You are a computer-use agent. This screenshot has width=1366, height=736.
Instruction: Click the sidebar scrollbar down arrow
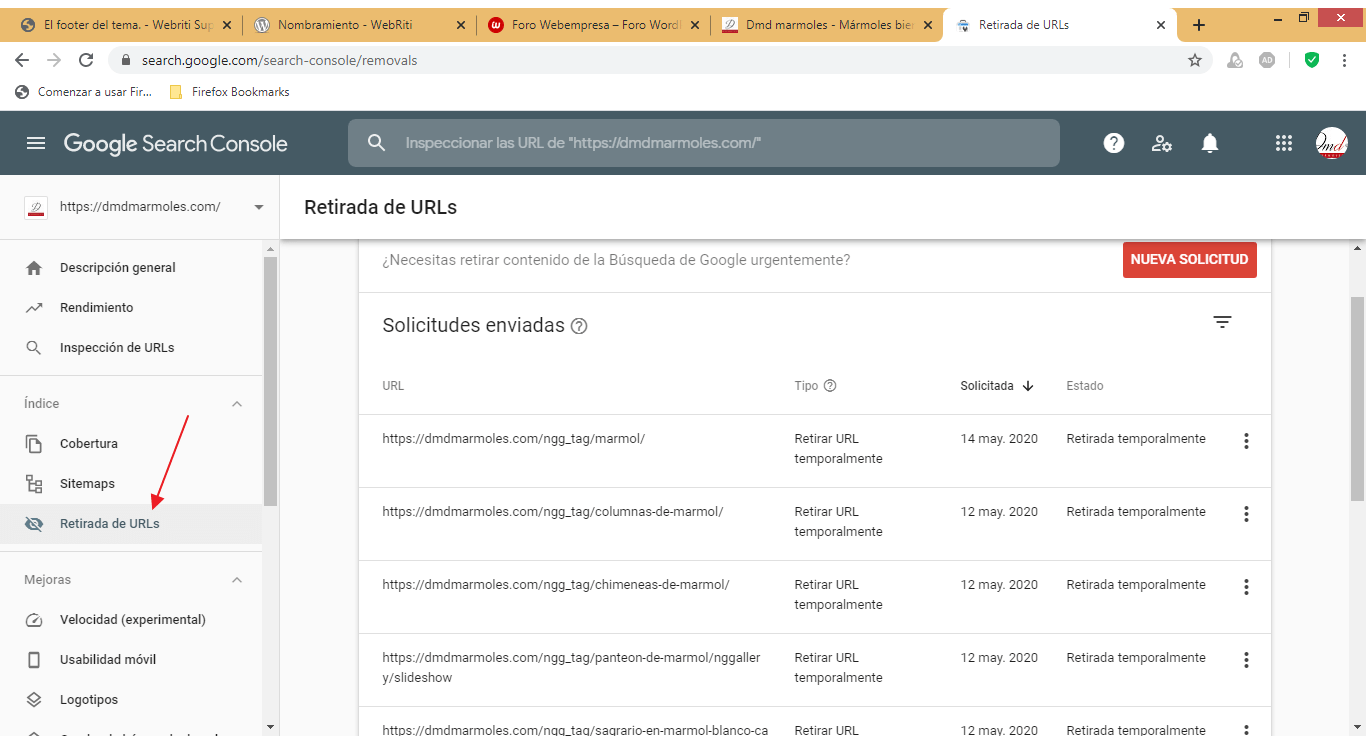[270, 727]
